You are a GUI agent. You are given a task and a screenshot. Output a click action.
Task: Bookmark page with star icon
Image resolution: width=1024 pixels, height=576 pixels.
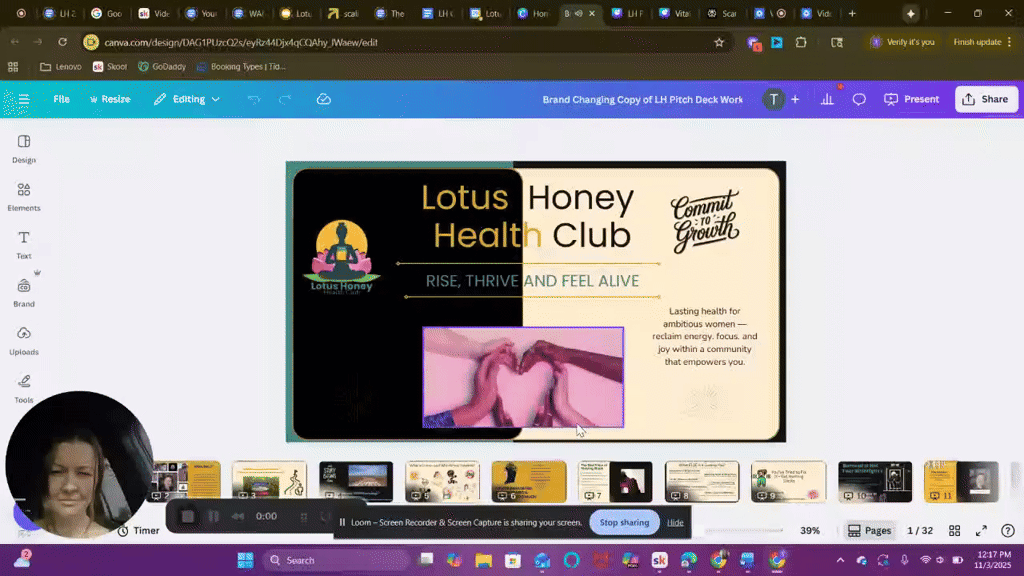pyautogui.click(x=719, y=42)
